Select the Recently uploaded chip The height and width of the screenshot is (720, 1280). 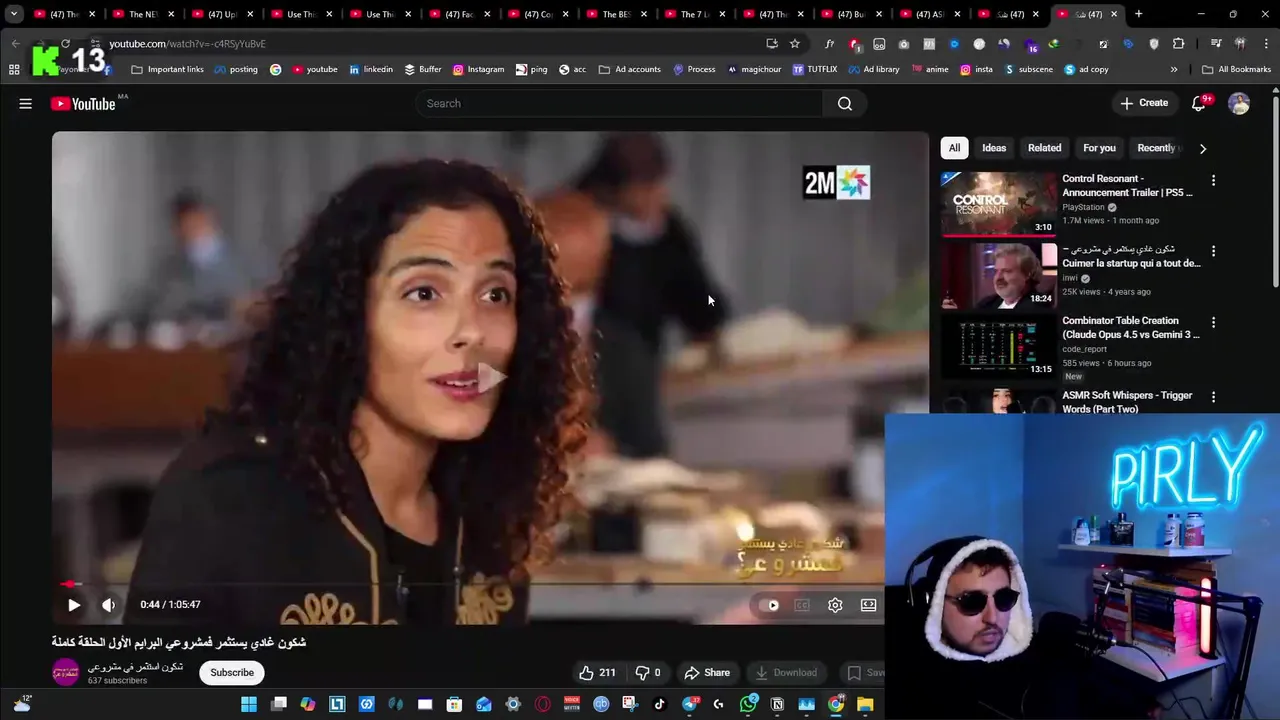(1158, 148)
